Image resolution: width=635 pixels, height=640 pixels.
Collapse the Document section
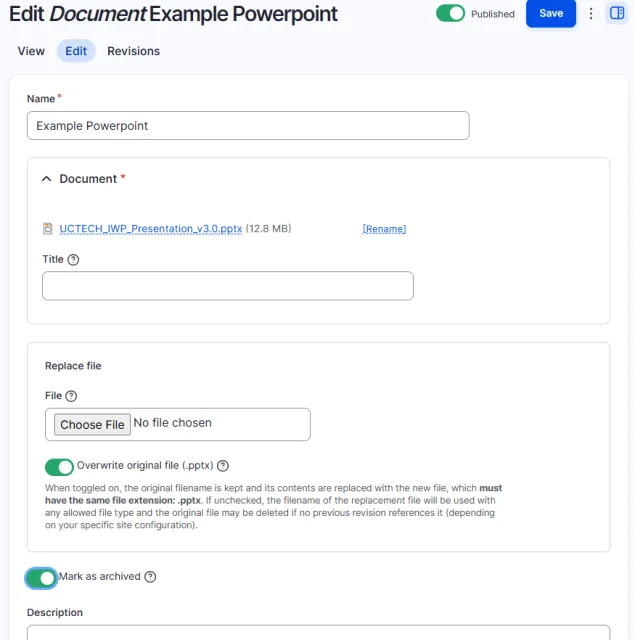coord(47,179)
